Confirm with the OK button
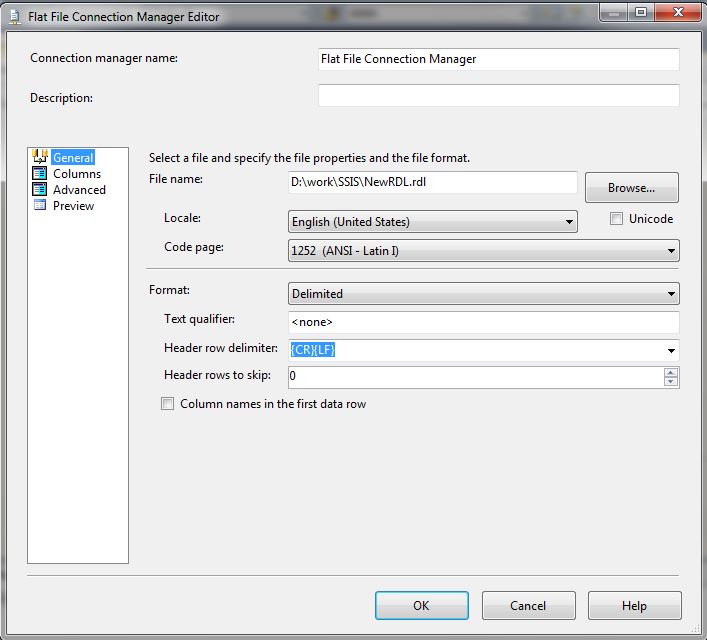The height and width of the screenshot is (640, 707). pyautogui.click(x=422, y=605)
